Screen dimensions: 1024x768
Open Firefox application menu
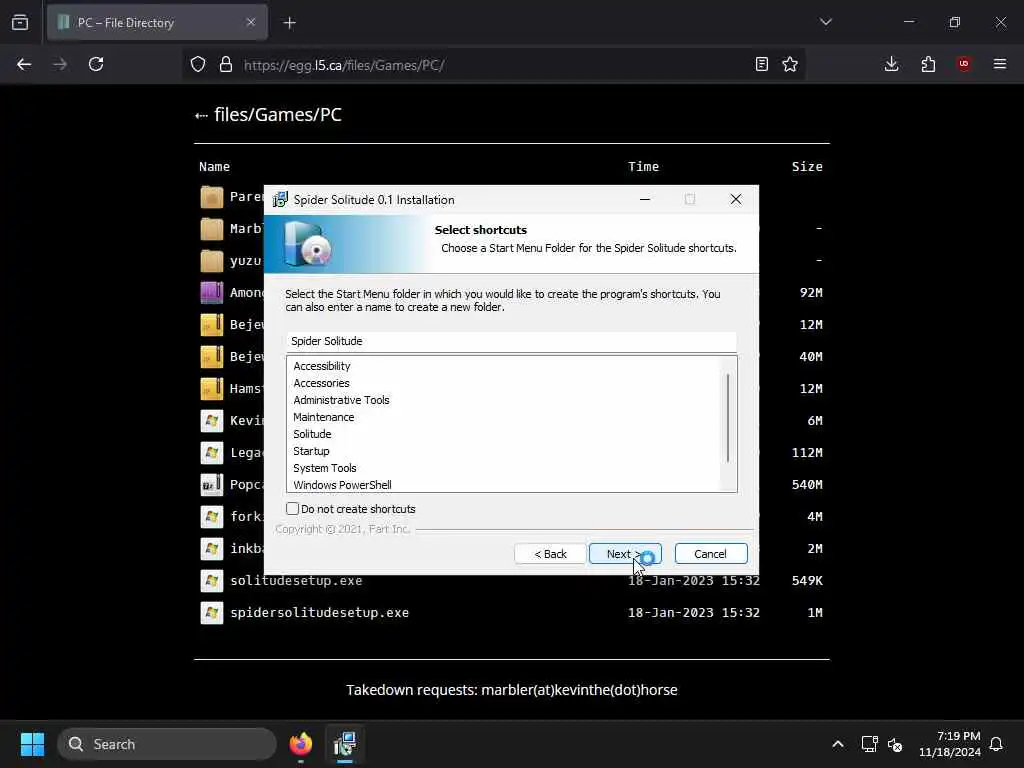(x=1000, y=64)
